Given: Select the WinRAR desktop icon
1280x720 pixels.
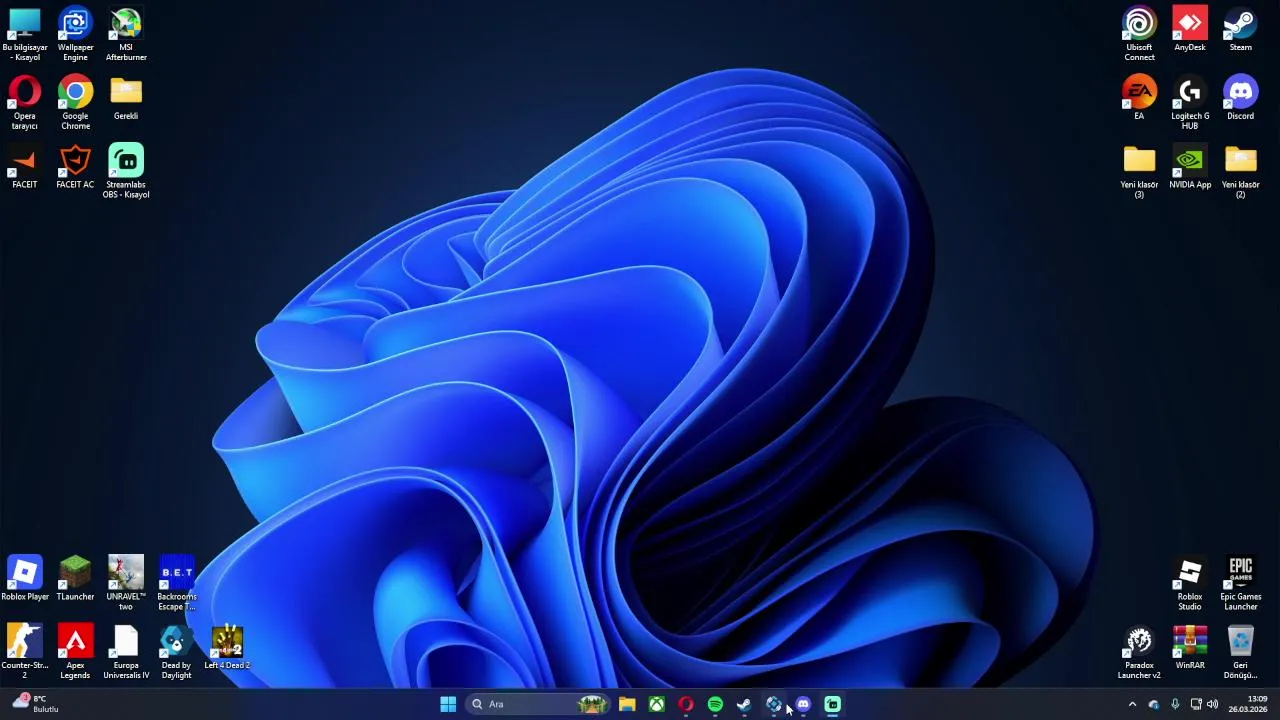Looking at the screenshot, I should pos(1190,647).
